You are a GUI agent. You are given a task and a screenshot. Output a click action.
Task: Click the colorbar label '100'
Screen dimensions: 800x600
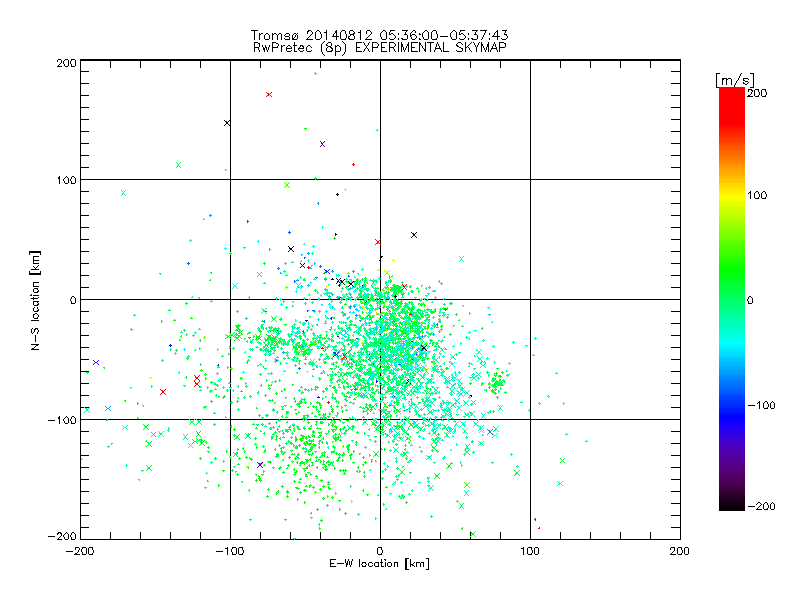(757, 195)
